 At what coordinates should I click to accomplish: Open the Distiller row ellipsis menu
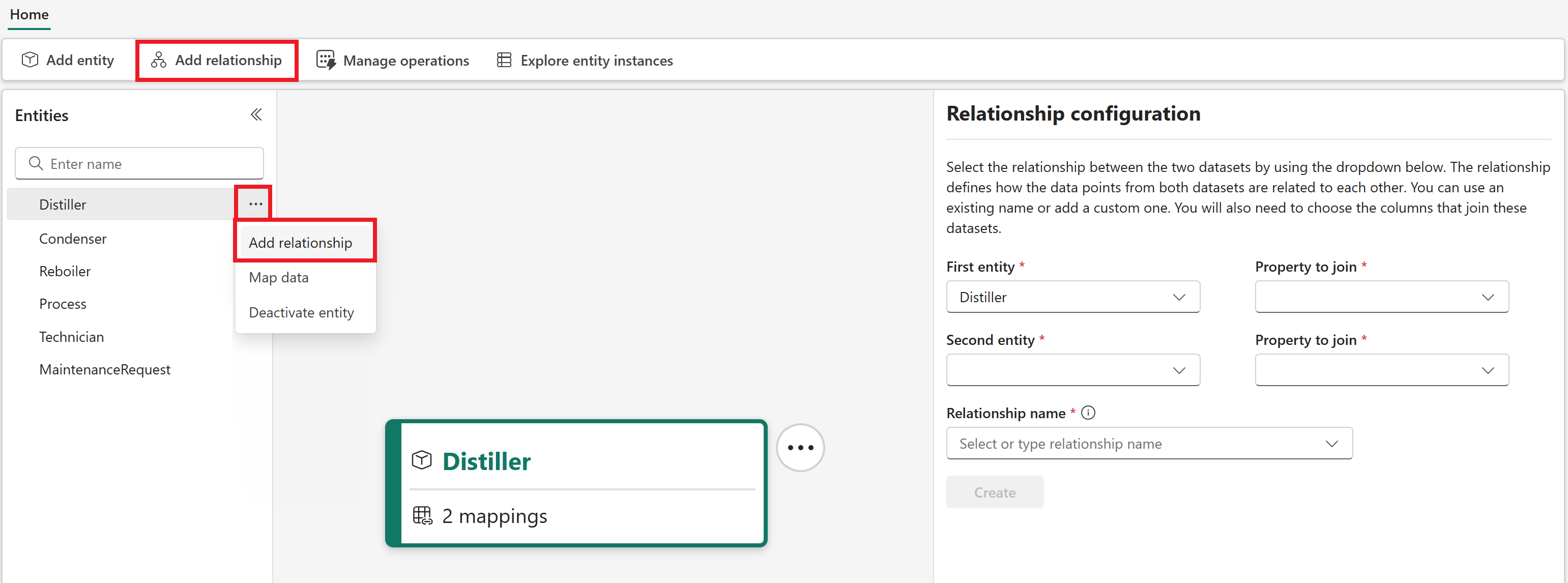[255, 204]
